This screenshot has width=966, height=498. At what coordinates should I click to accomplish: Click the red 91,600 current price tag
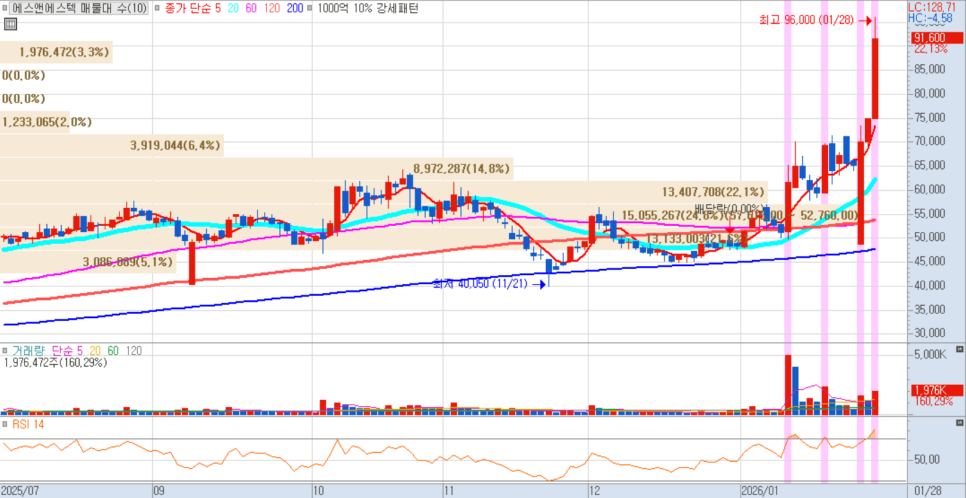coord(936,39)
